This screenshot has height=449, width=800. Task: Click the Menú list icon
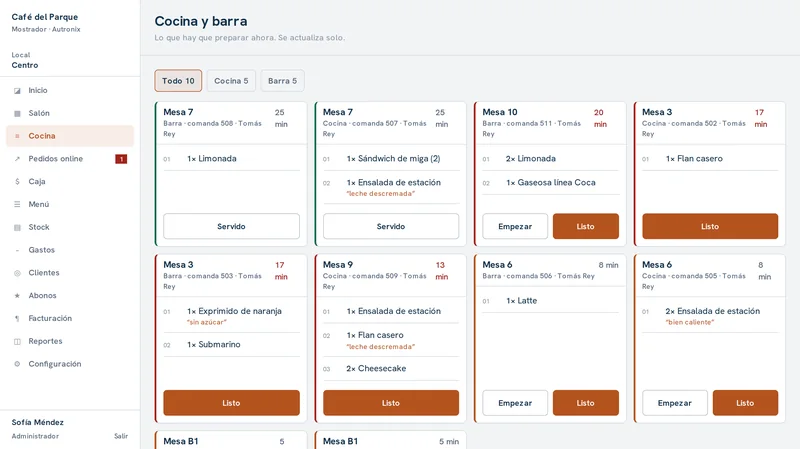pyautogui.click(x=17, y=205)
